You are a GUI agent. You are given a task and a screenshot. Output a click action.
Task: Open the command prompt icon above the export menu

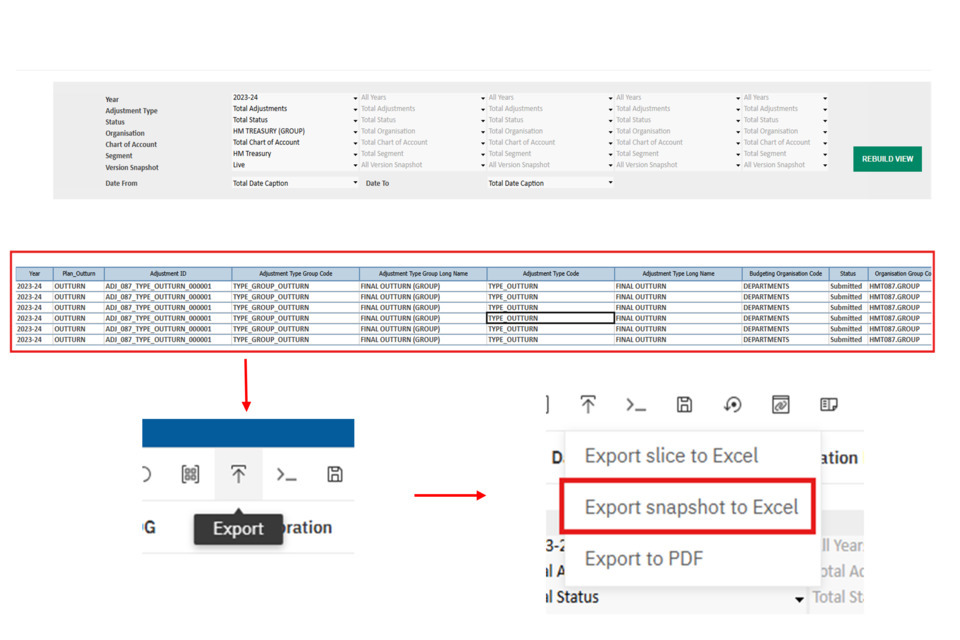pos(636,404)
